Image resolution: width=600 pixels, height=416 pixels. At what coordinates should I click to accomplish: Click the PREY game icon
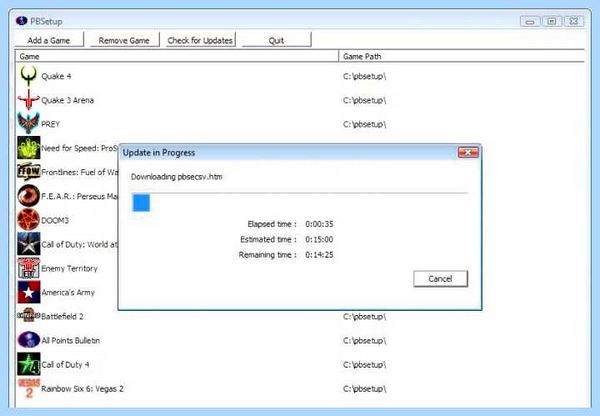(x=29, y=124)
